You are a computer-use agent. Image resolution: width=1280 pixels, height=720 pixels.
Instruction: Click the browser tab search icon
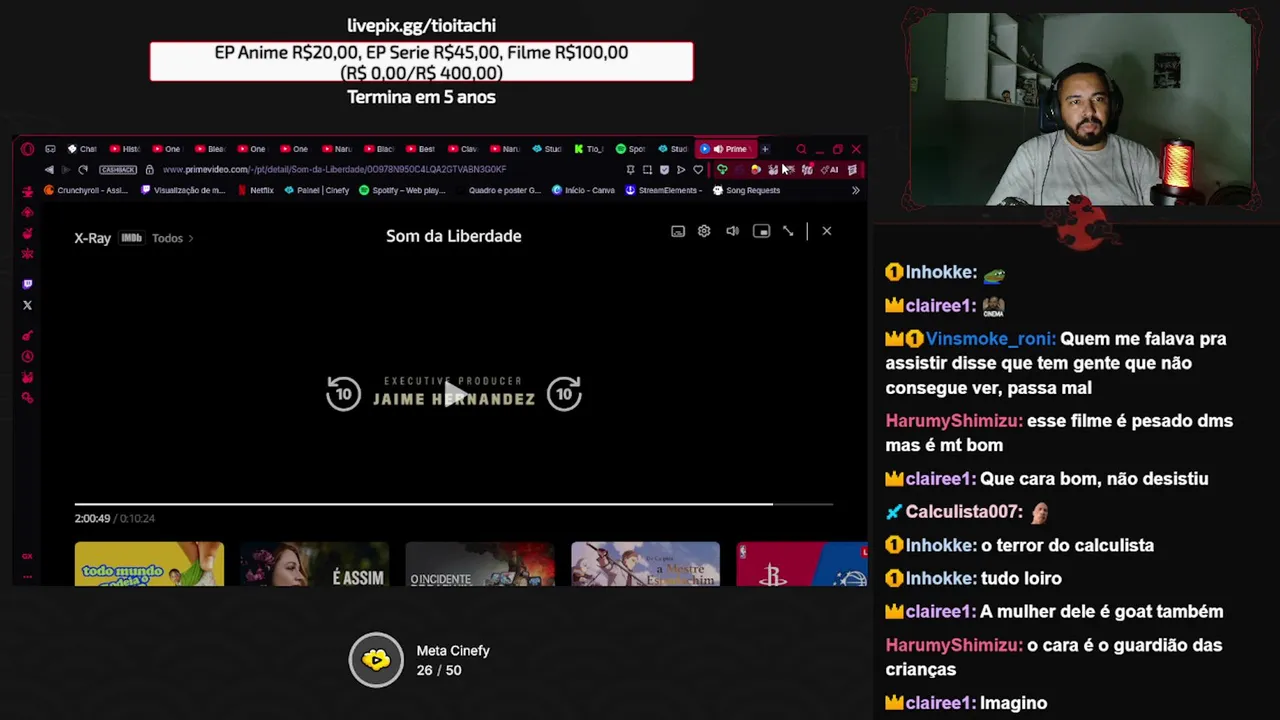pyautogui.click(x=801, y=149)
